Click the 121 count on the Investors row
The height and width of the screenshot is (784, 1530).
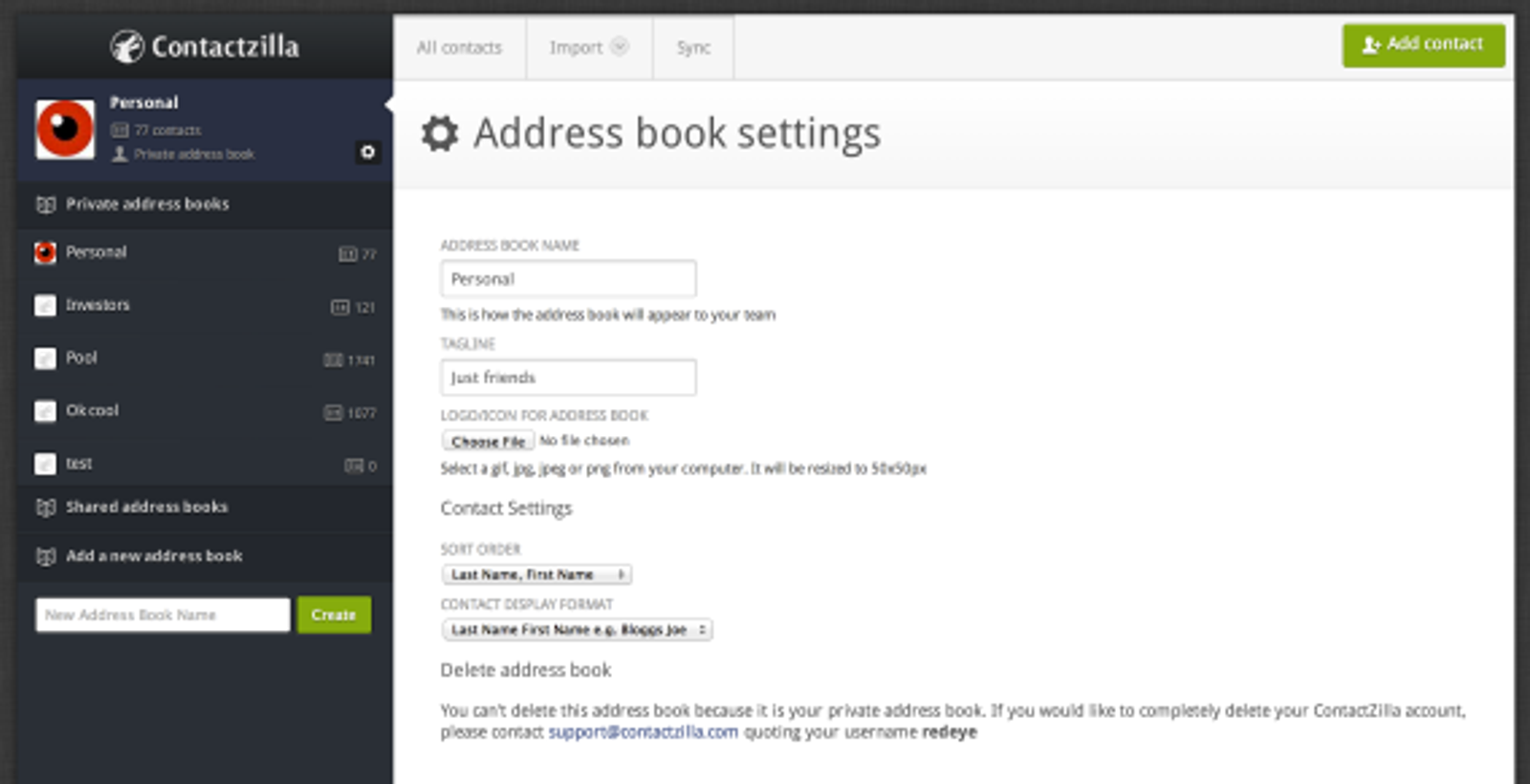[x=365, y=308]
